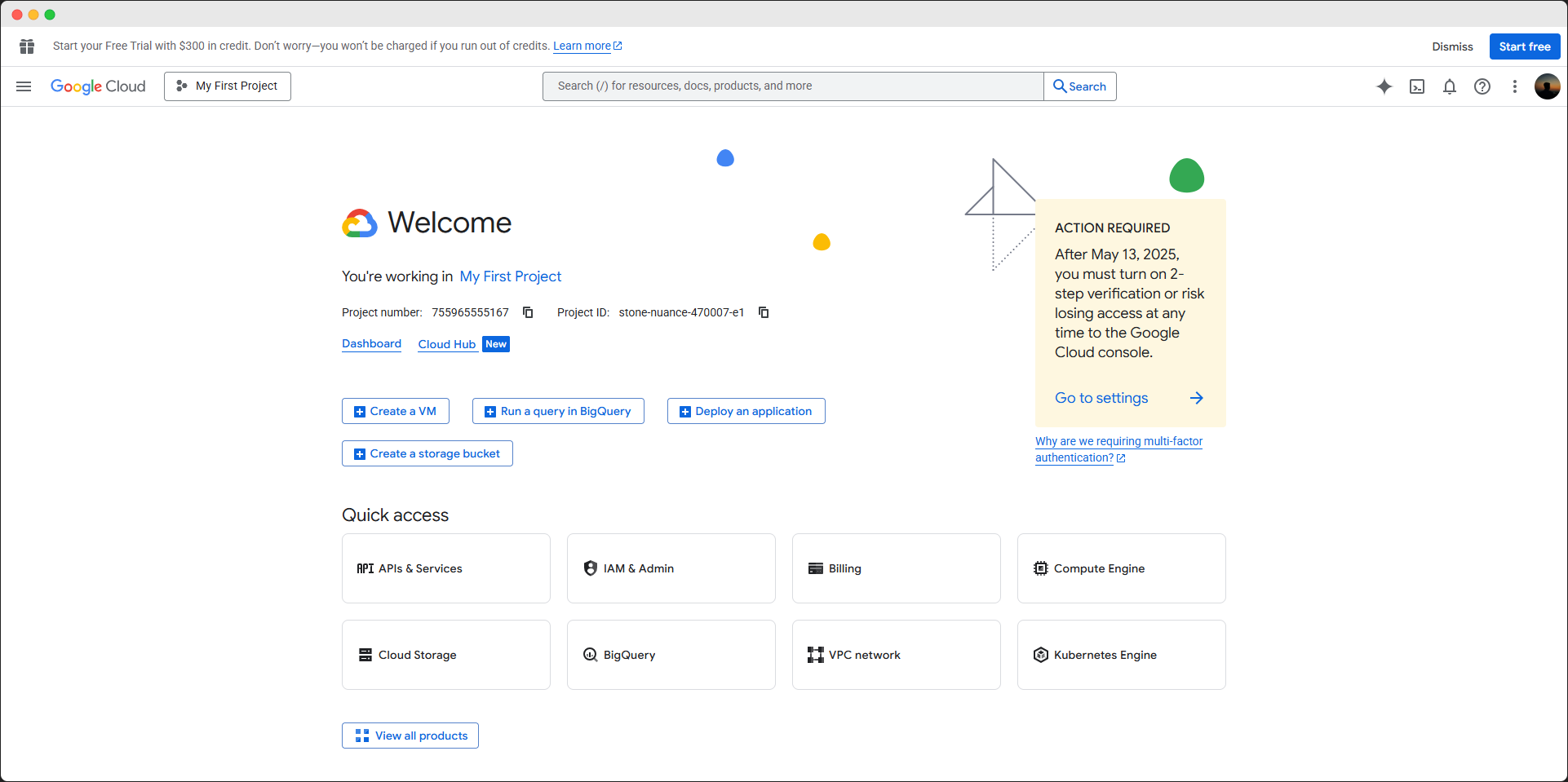1568x782 pixels.
Task: Click the New badge beside Cloud Hub
Action: click(x=496, y=344)
